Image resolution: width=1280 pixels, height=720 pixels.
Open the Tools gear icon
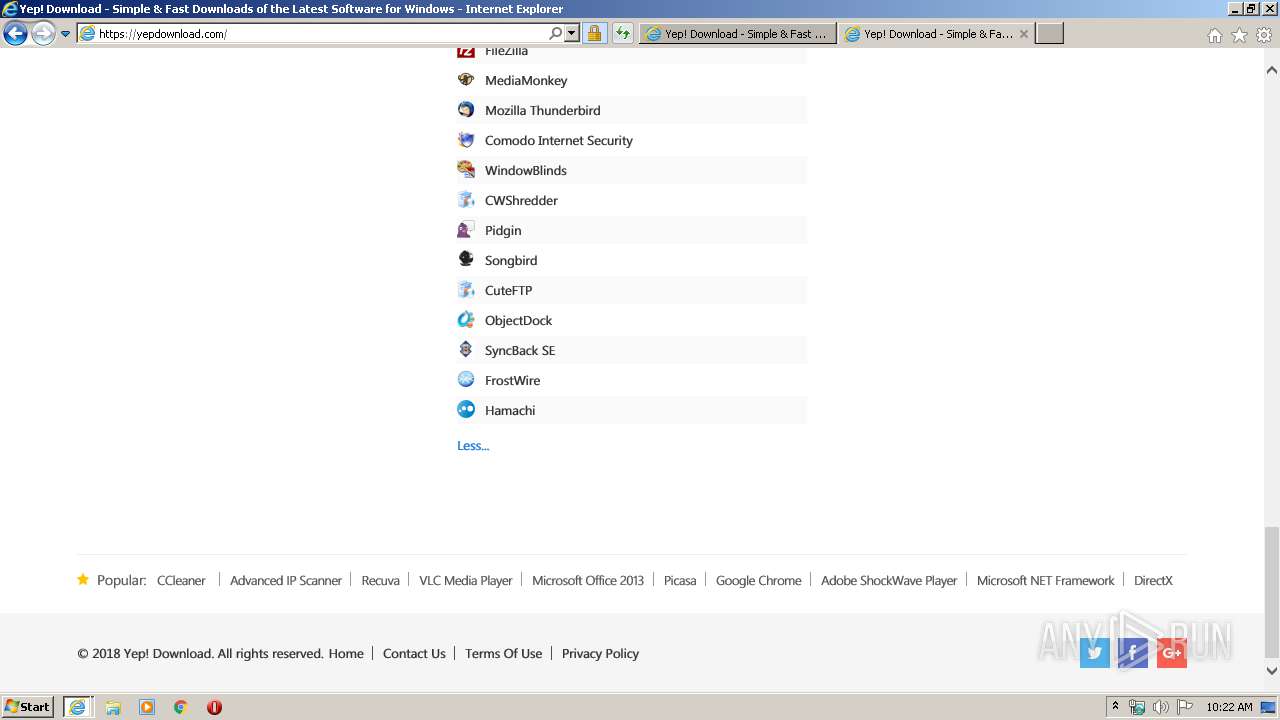(1264, 35)
